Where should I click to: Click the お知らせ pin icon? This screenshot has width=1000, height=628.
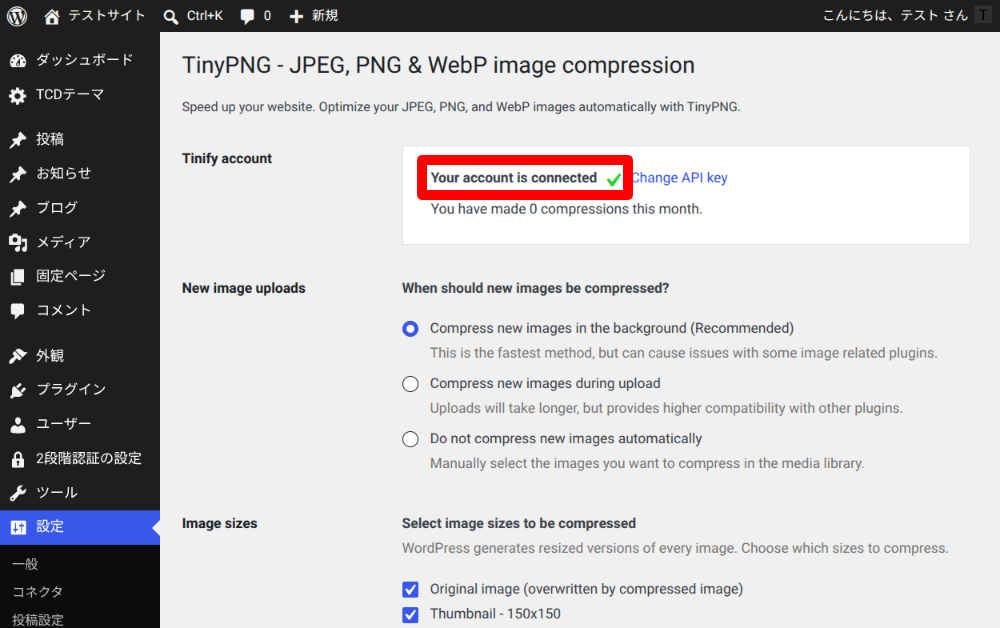tap(18, 174)
